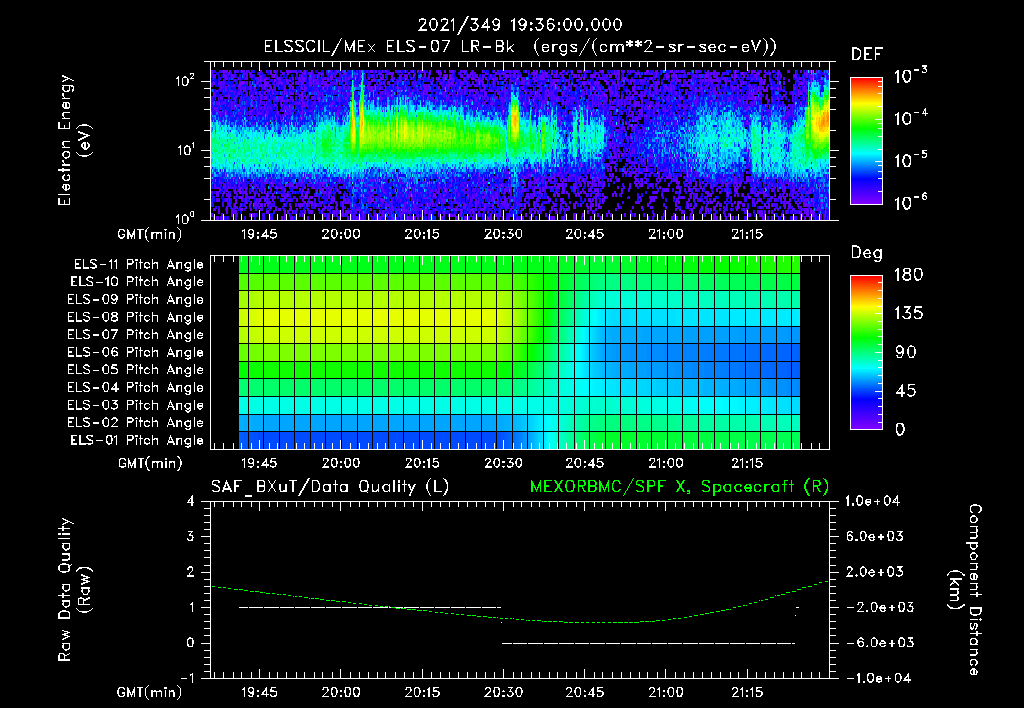Click 21:00 tick under the pitch angle panel

click(x=665, y=464)
